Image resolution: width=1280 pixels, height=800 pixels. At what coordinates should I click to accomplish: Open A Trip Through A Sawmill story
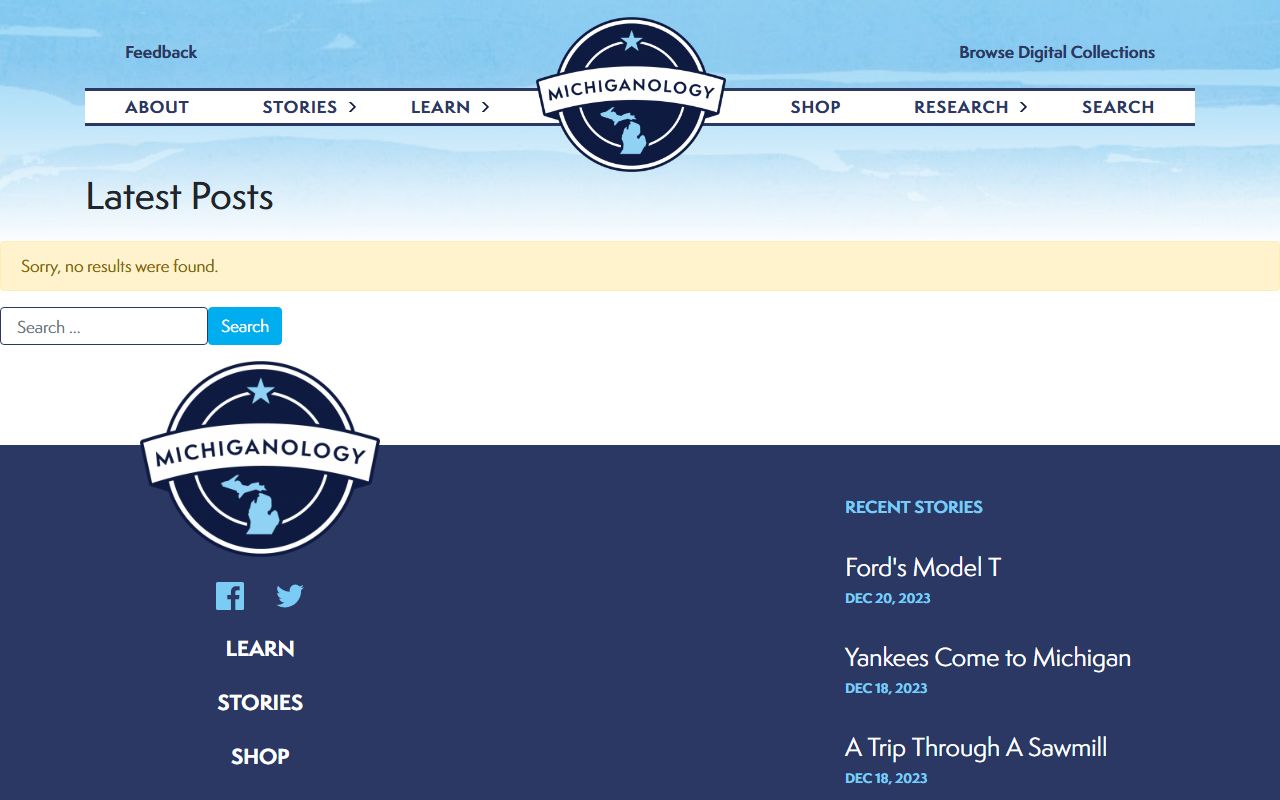[x=976, y=748]
